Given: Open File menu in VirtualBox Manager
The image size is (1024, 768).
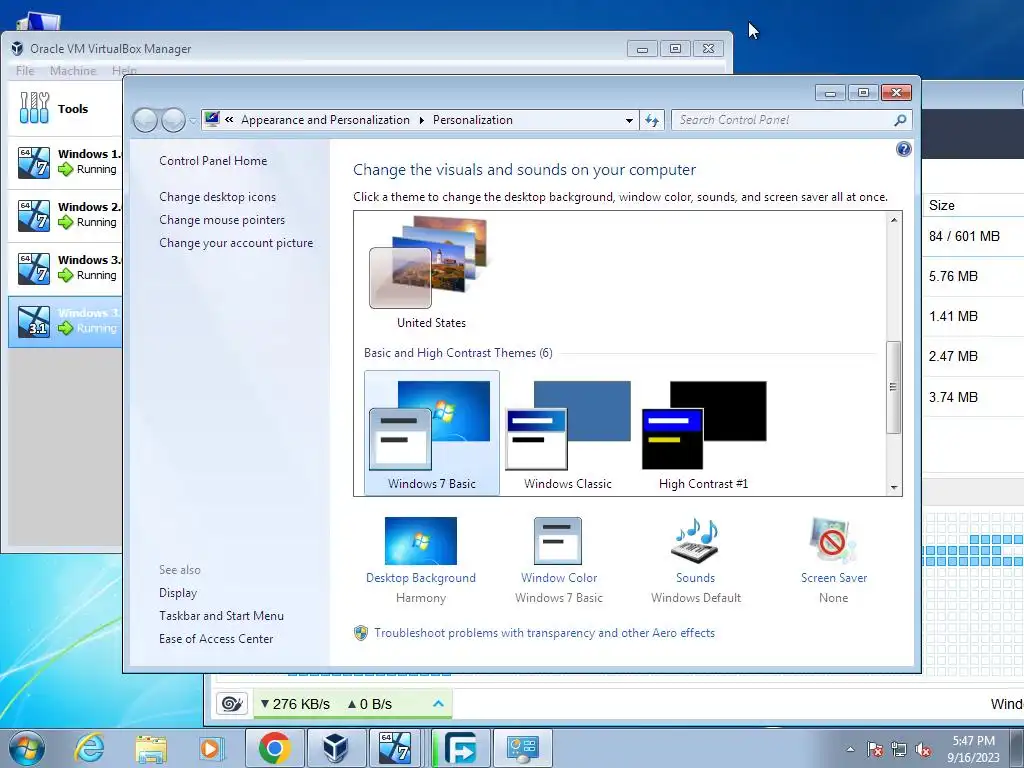Looking at the screenshot, I should tap(25, 71).
